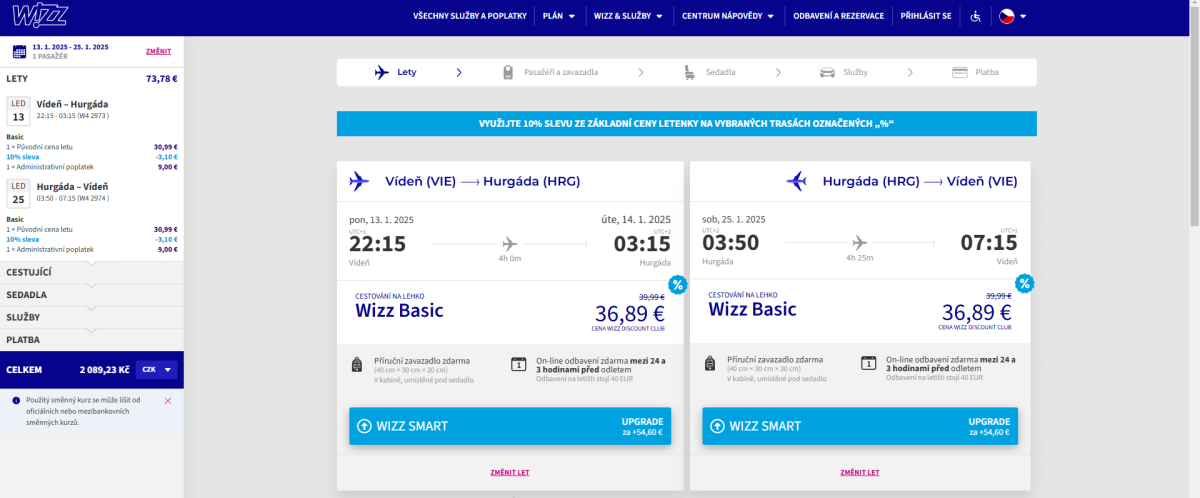Click the discount percent badge on Vienna flight
1200x498 pixels.
click(677, 284)
